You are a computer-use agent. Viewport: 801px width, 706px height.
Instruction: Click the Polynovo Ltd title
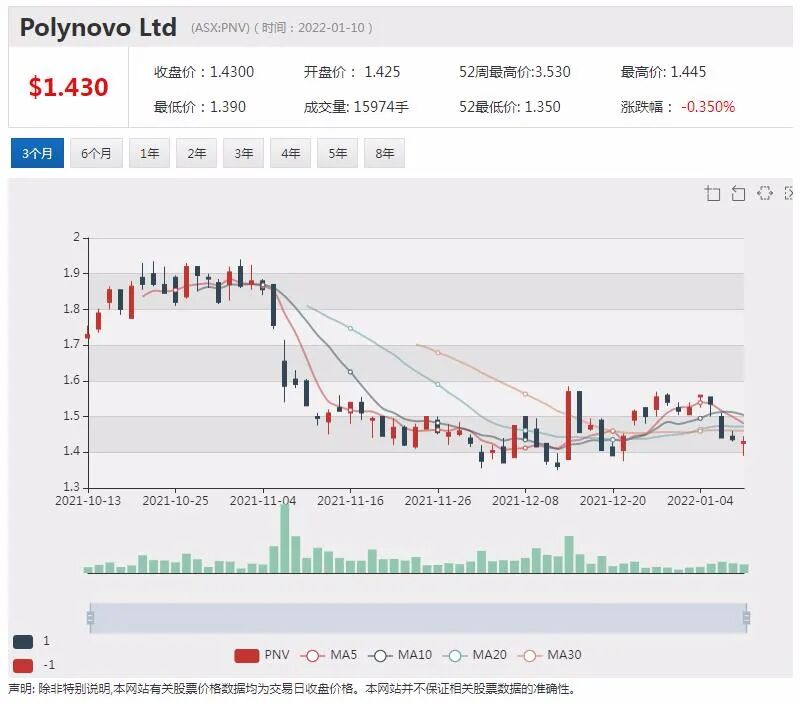[98, 27]
